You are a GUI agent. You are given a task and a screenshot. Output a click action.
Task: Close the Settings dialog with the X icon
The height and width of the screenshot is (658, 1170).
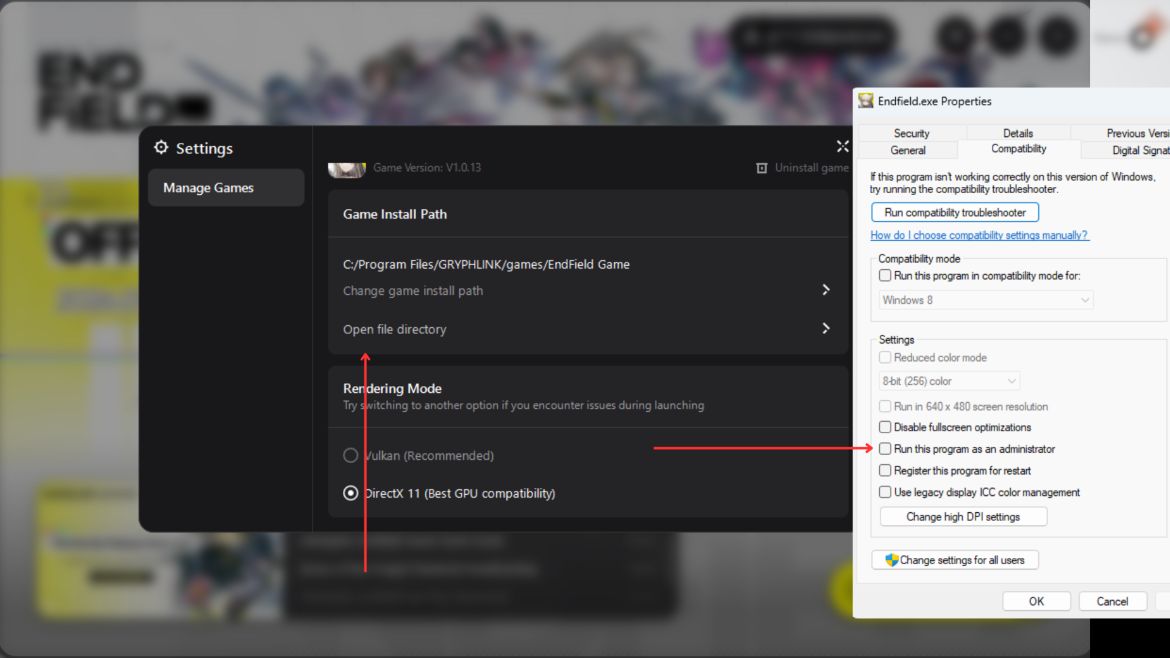[842, 147]
